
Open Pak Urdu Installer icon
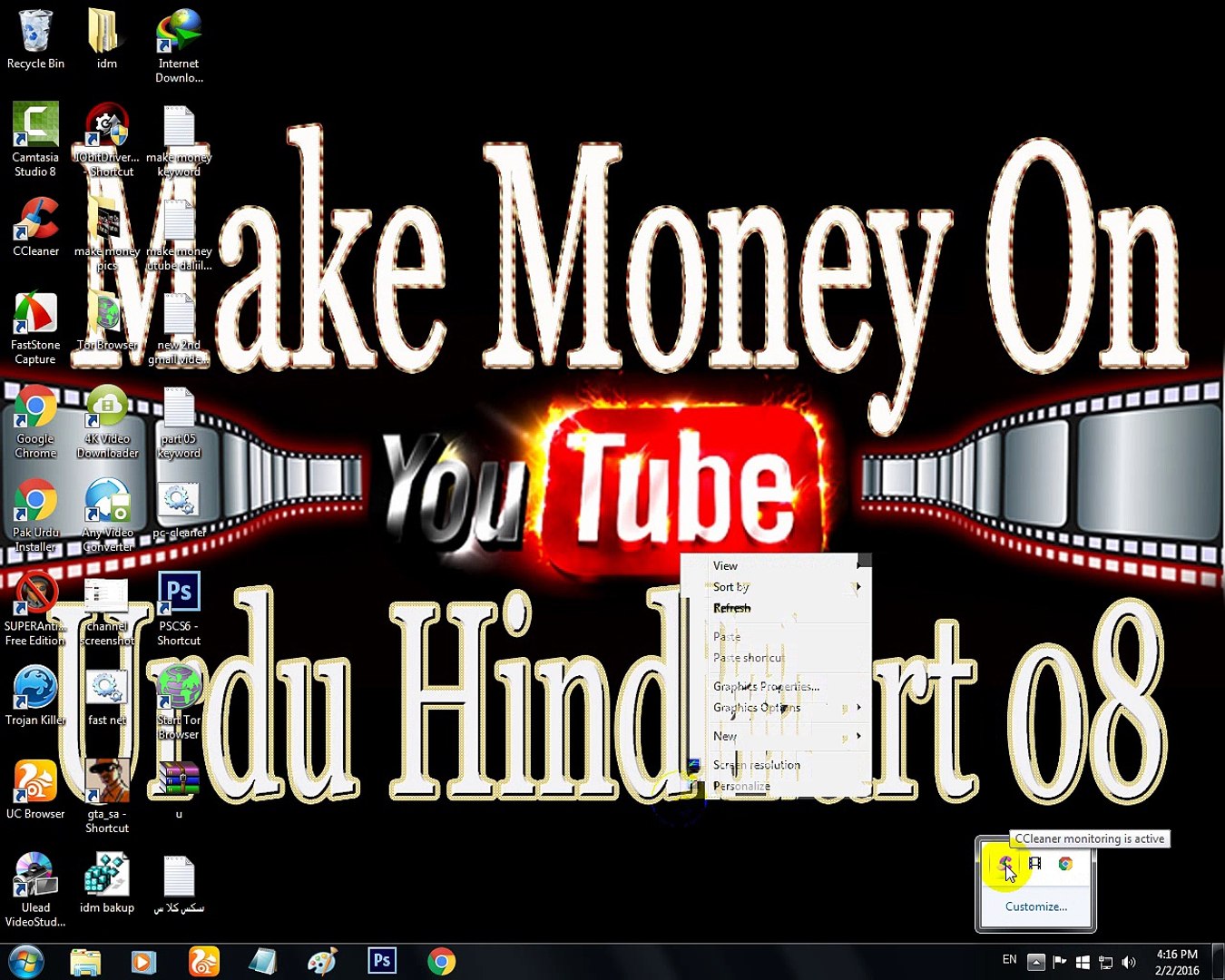(35, 515)
